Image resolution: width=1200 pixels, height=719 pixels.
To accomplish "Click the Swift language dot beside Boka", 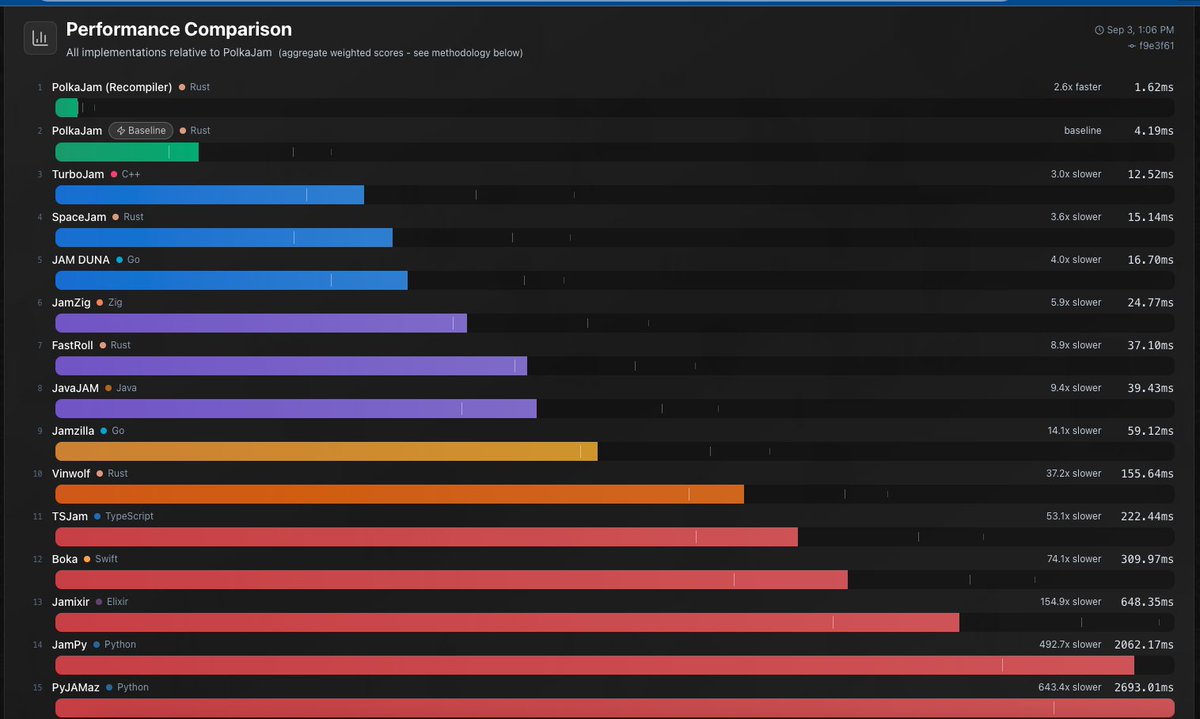I will point(88,559).
